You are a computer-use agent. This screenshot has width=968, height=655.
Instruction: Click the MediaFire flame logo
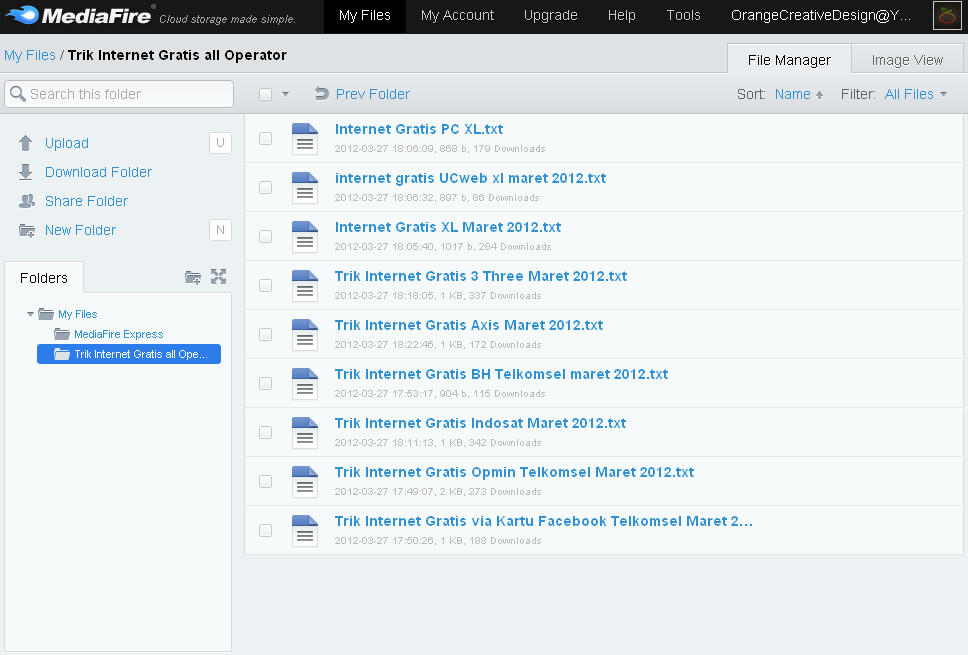tap(22, 14)
